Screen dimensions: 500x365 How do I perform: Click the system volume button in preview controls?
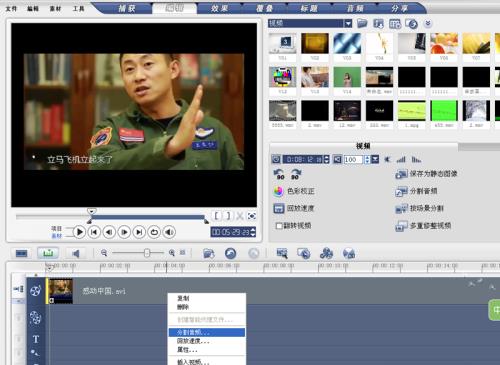pyautogui.click(x=169, y=232)
